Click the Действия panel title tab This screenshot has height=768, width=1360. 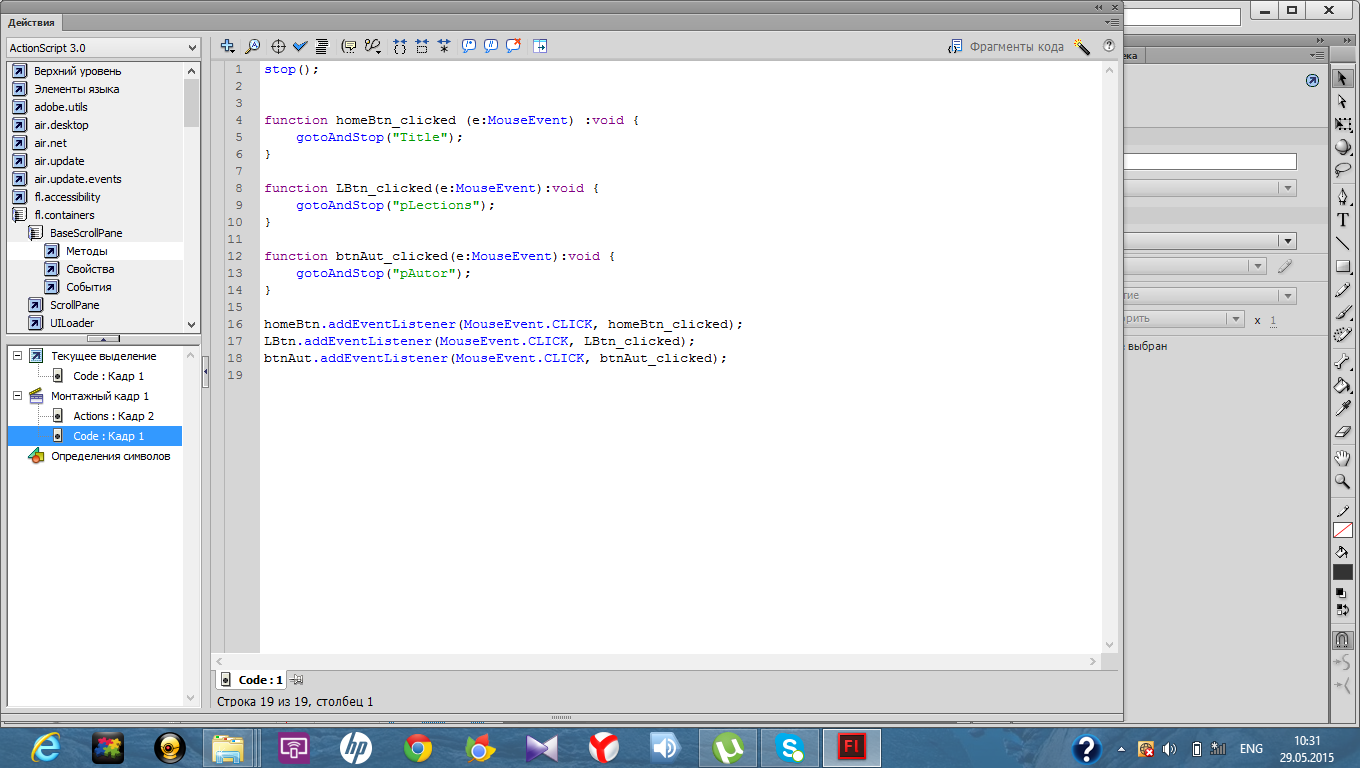point(32,22)
